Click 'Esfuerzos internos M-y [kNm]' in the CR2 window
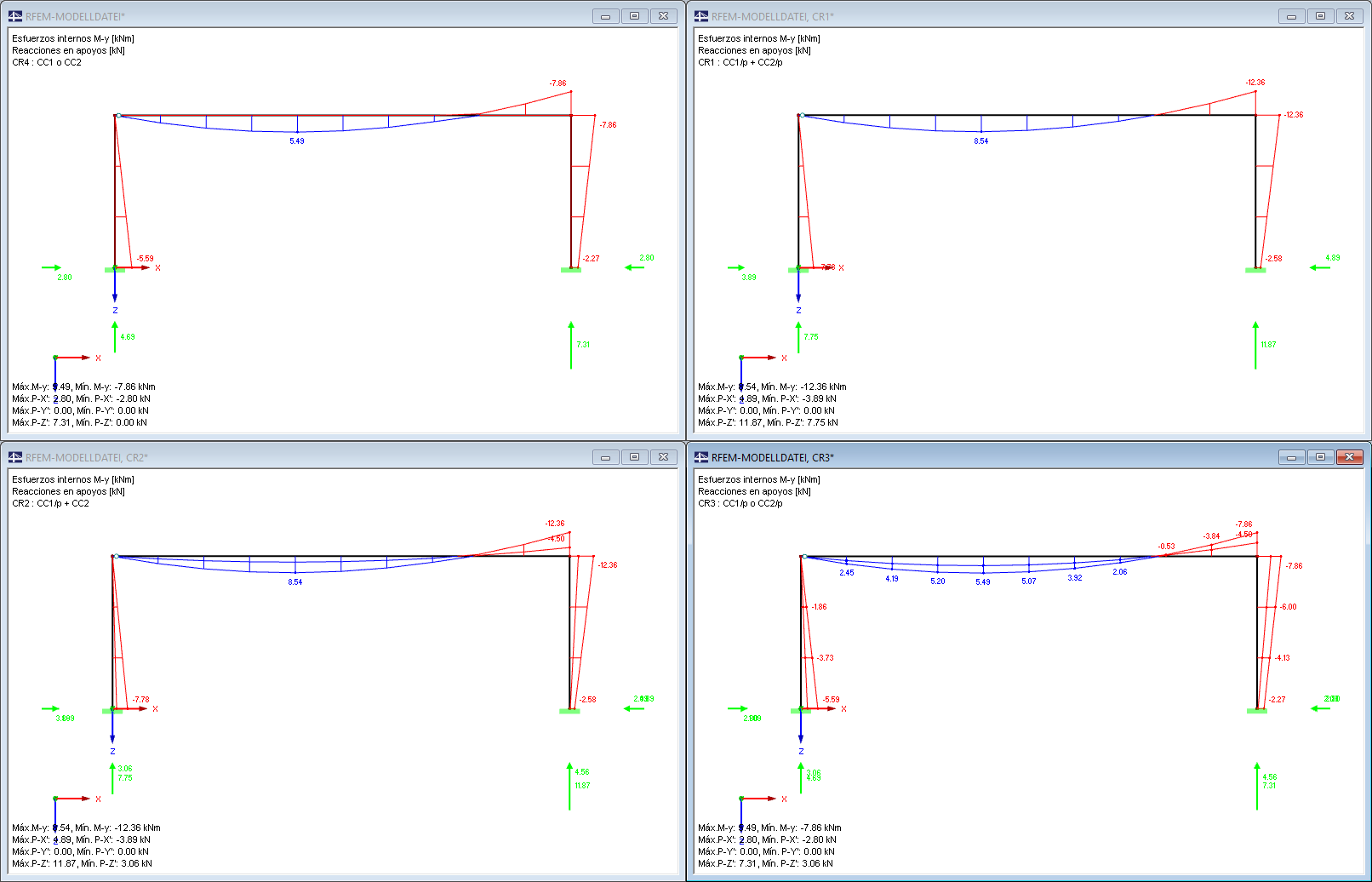This screenshot has width=1372, height=882. pyautogui.click(x=73, y=479)
